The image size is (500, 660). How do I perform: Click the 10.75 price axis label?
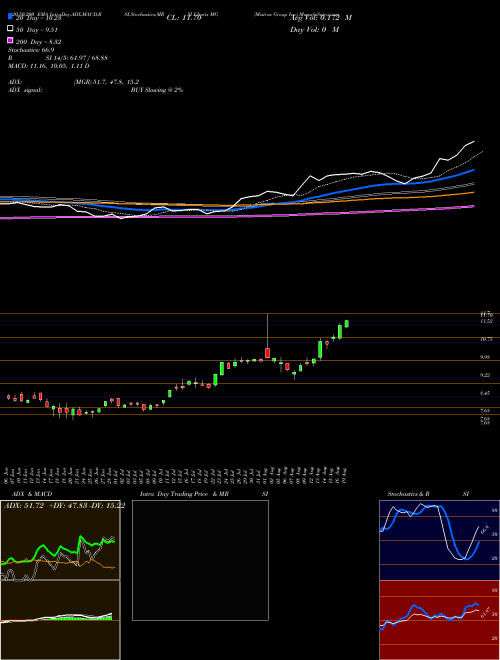(486, 339)
